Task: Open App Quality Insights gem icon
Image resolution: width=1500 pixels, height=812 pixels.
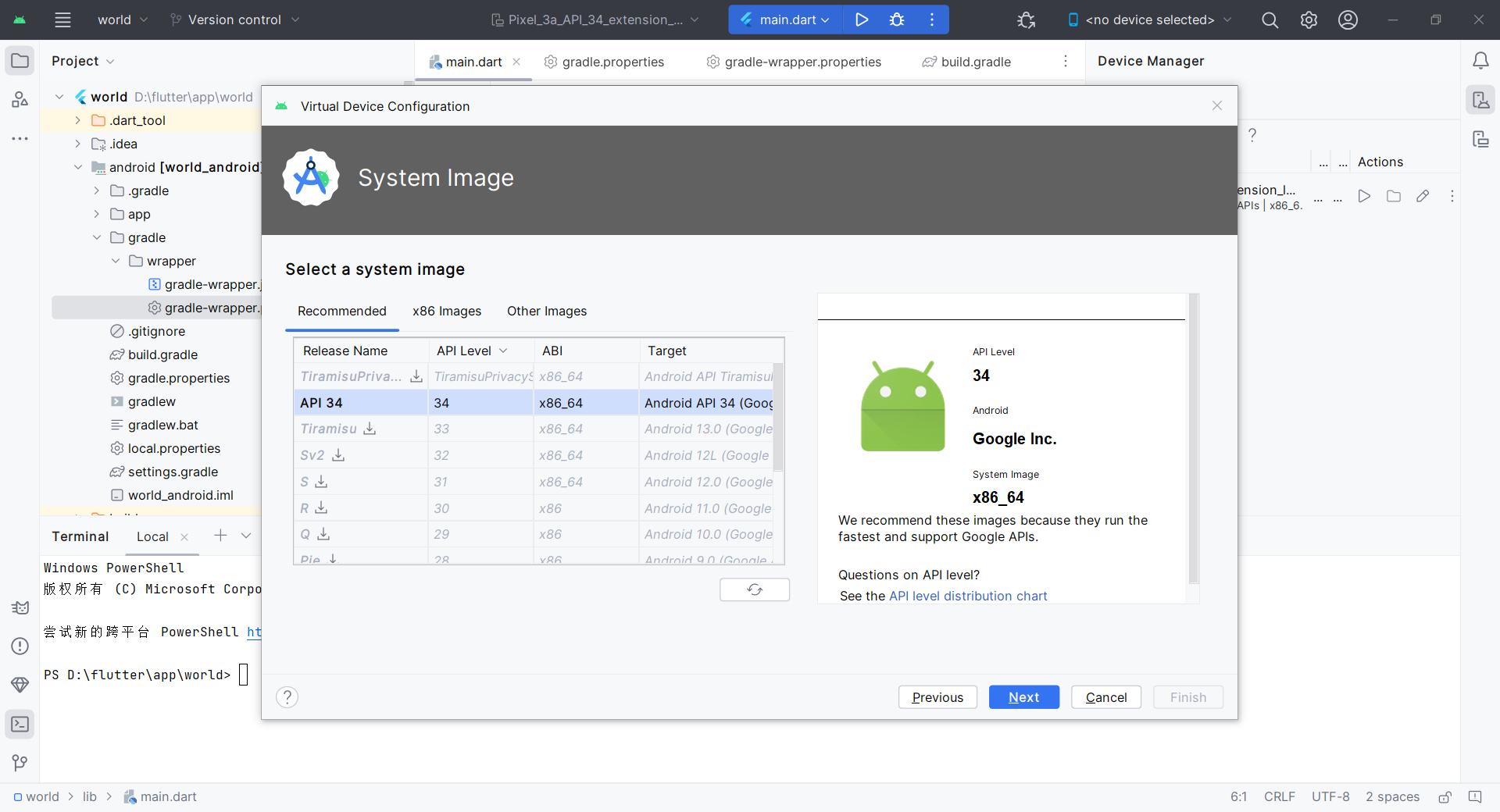Action: (20, 685)
